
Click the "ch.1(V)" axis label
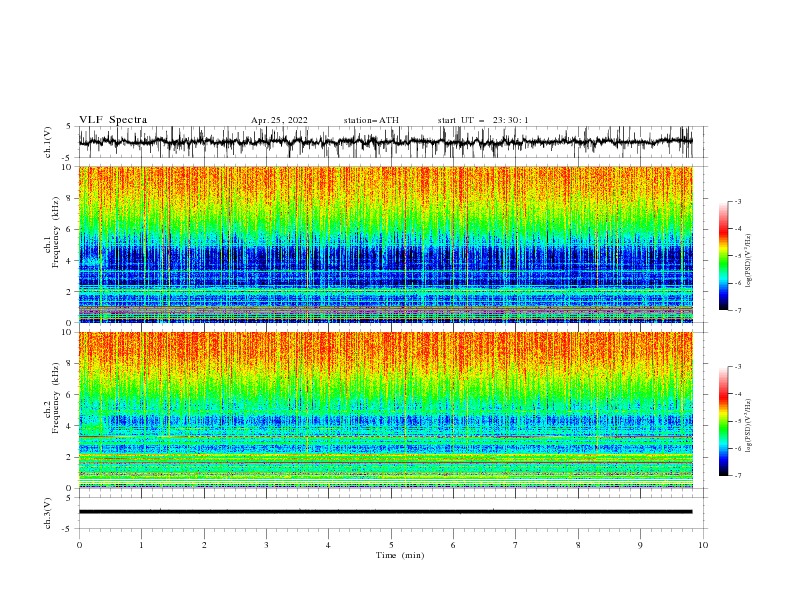click(48, 142)
